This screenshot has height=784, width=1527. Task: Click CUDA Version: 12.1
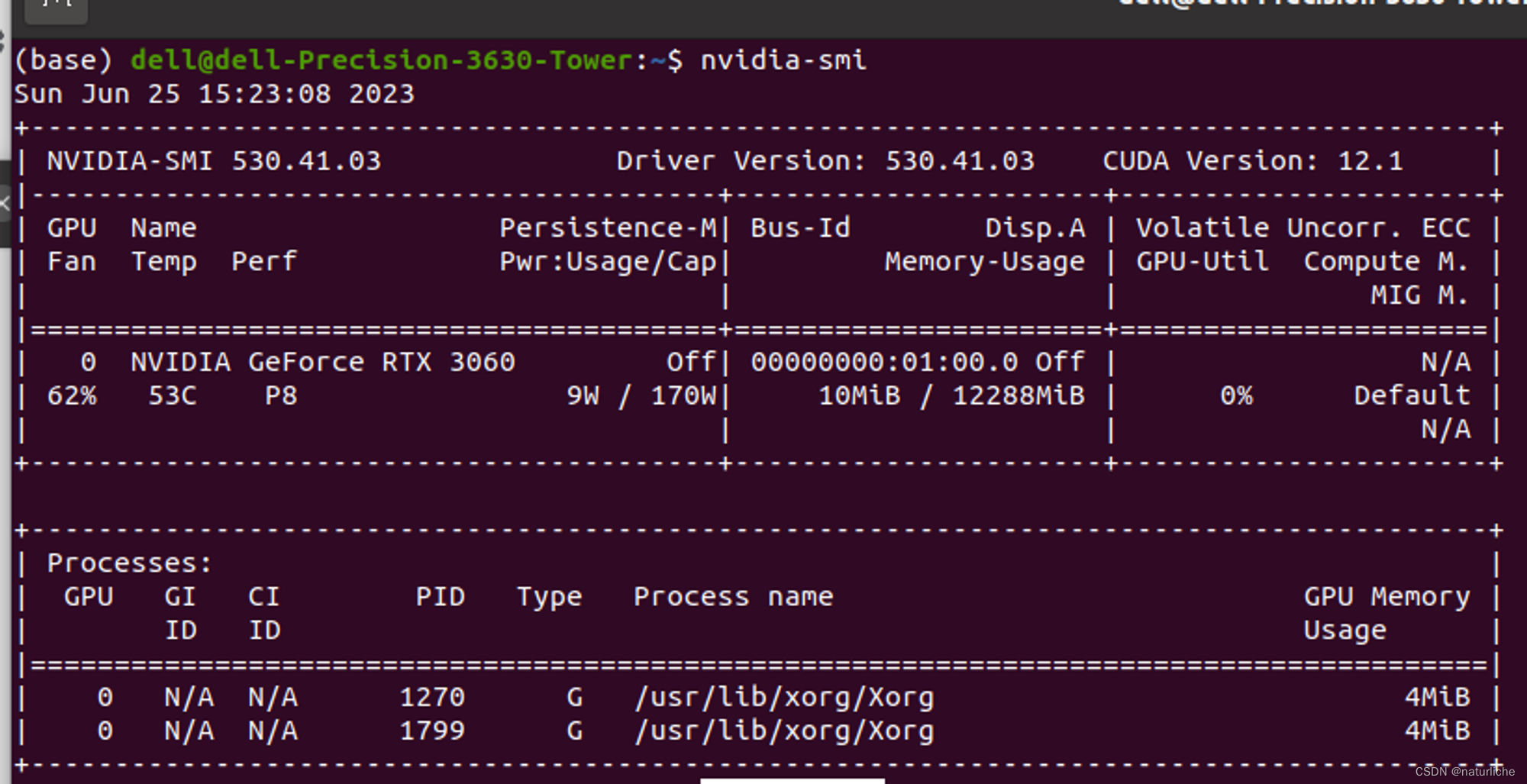pyautogui.click(x=1253, y=161)
